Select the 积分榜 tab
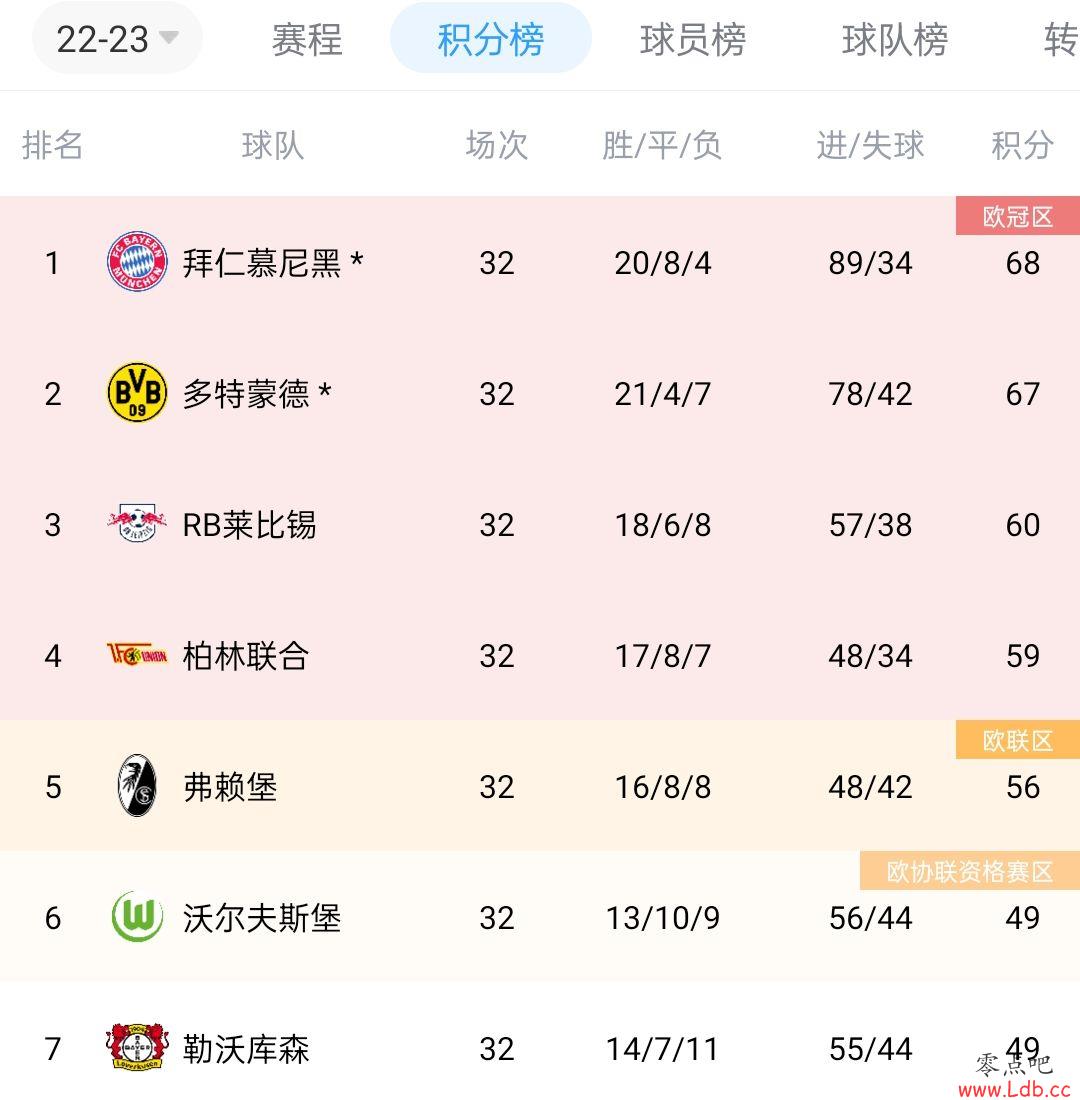This screenshot has width=1080, height=1100. point(491,39)
